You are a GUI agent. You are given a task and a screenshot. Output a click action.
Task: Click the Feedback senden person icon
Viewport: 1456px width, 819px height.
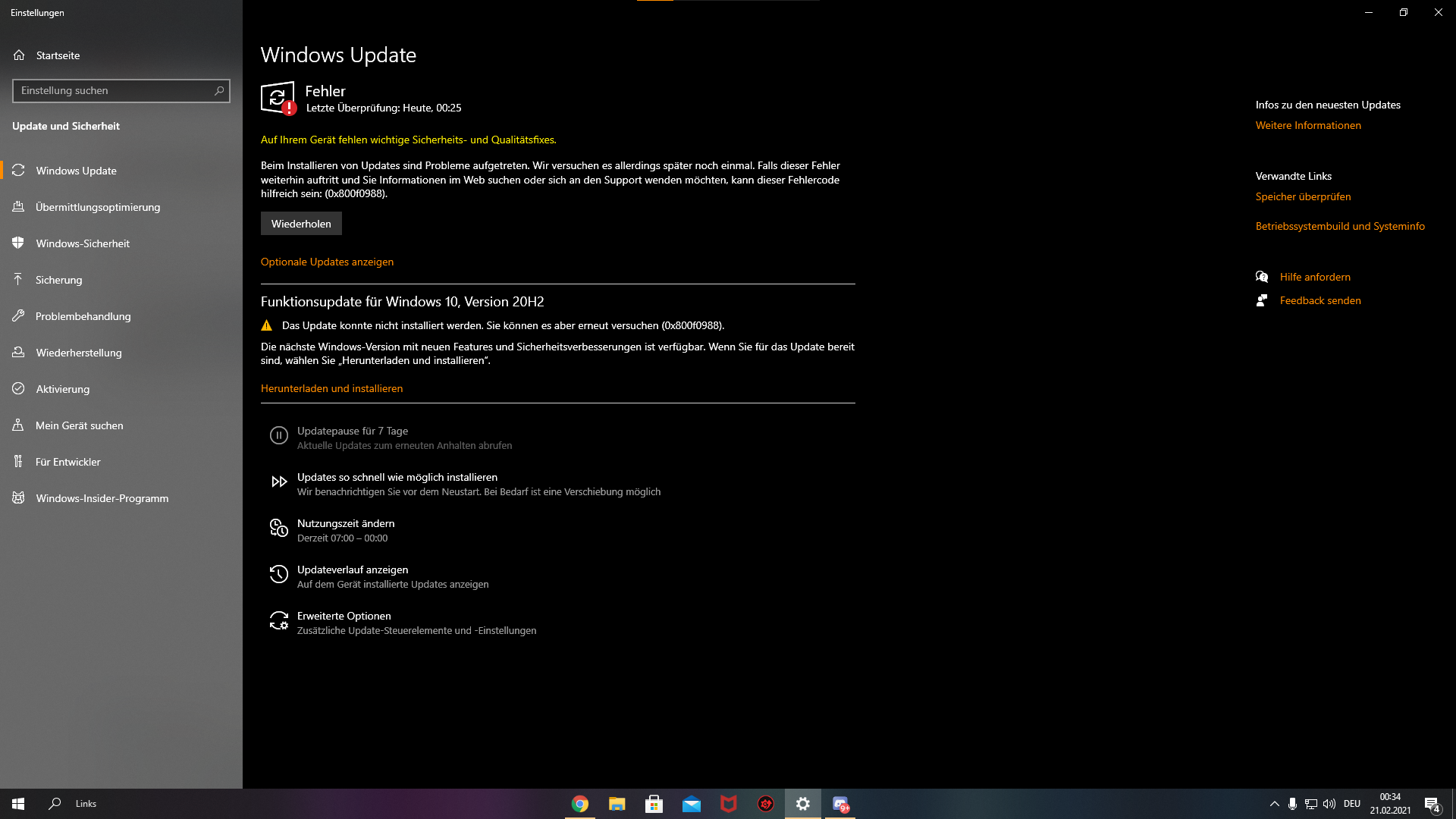1262,300
